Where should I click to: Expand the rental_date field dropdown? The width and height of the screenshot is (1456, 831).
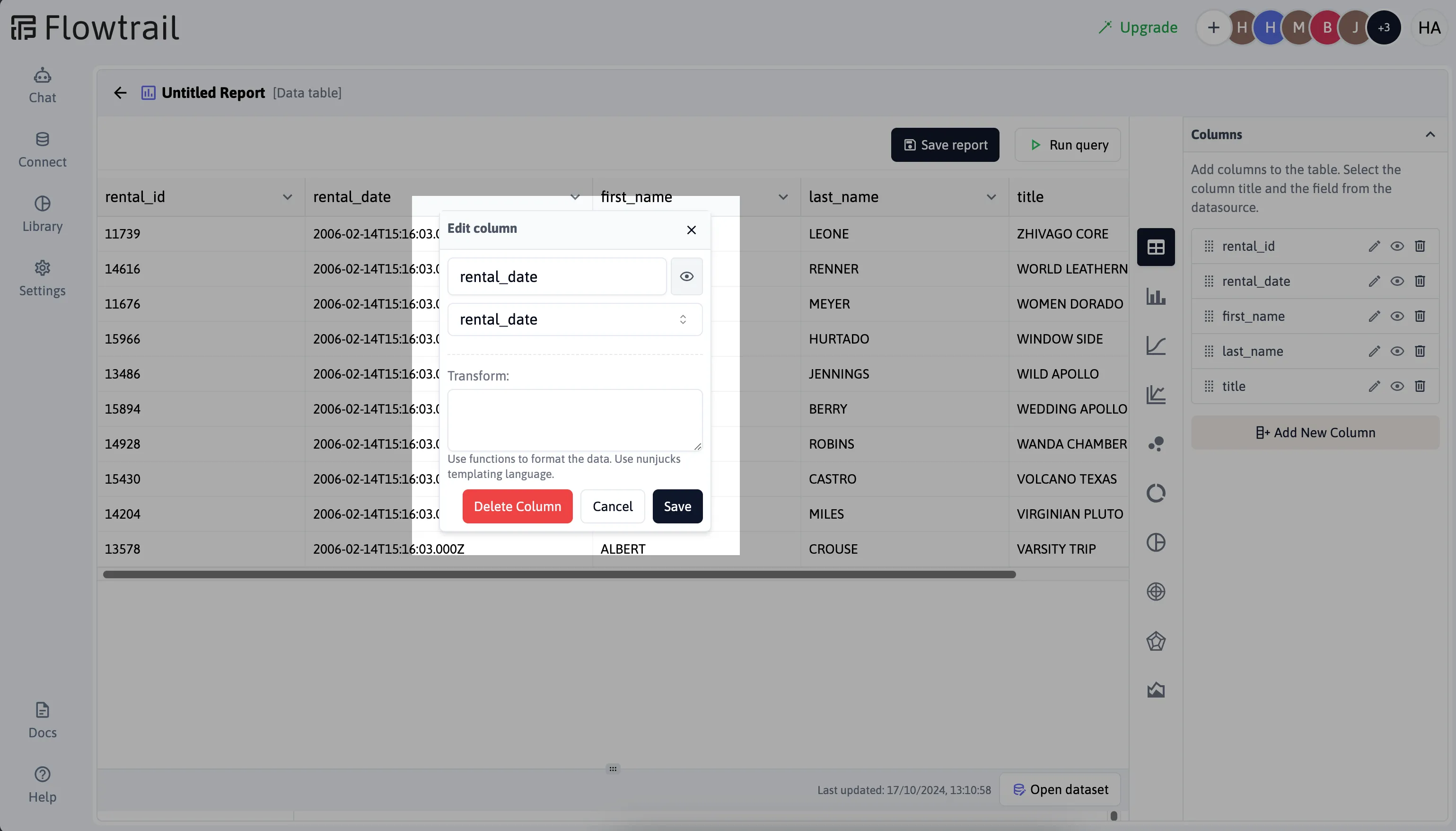(x=685, y=319)
